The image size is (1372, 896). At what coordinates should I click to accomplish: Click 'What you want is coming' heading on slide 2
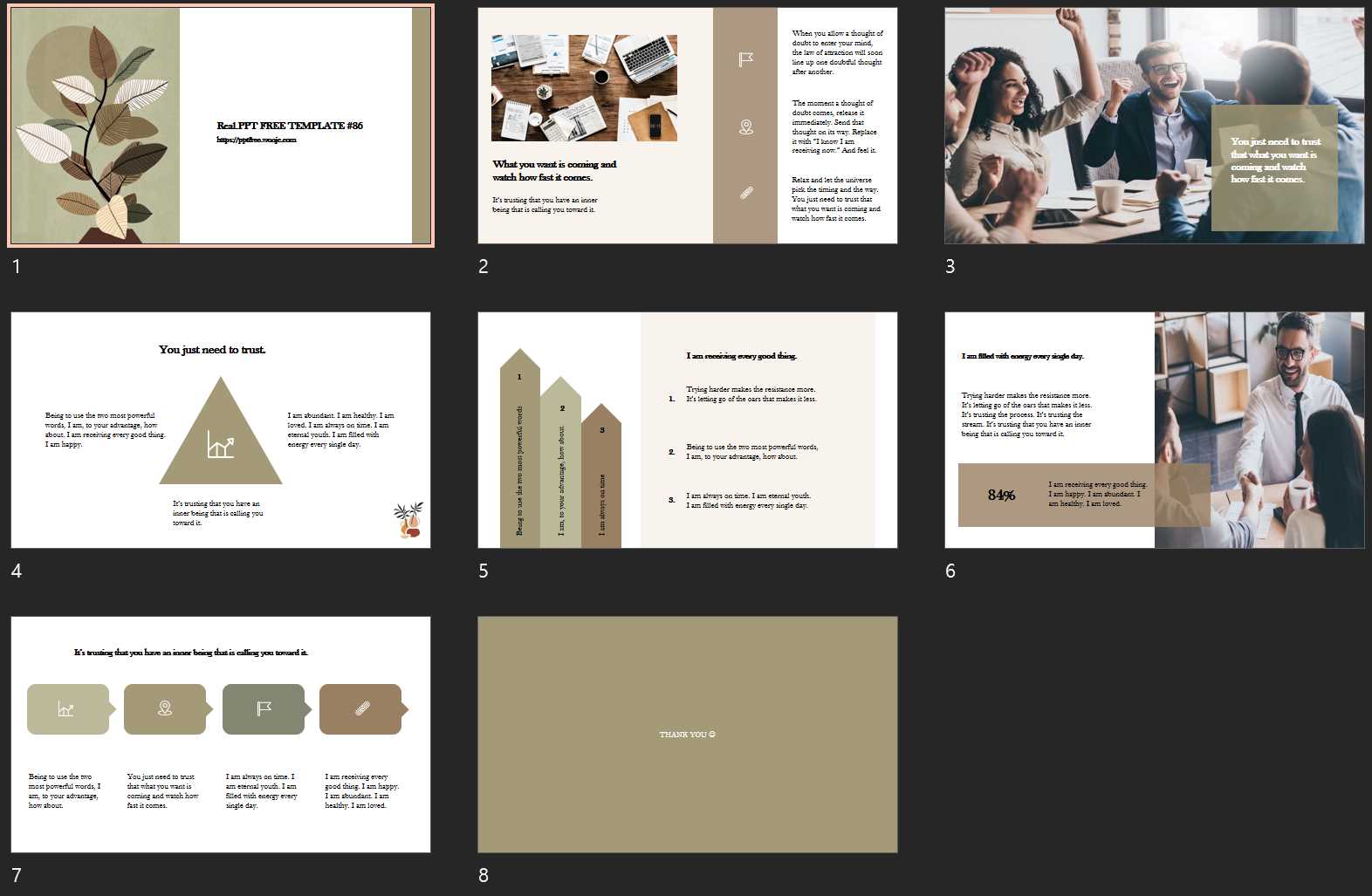click(554, 170)
